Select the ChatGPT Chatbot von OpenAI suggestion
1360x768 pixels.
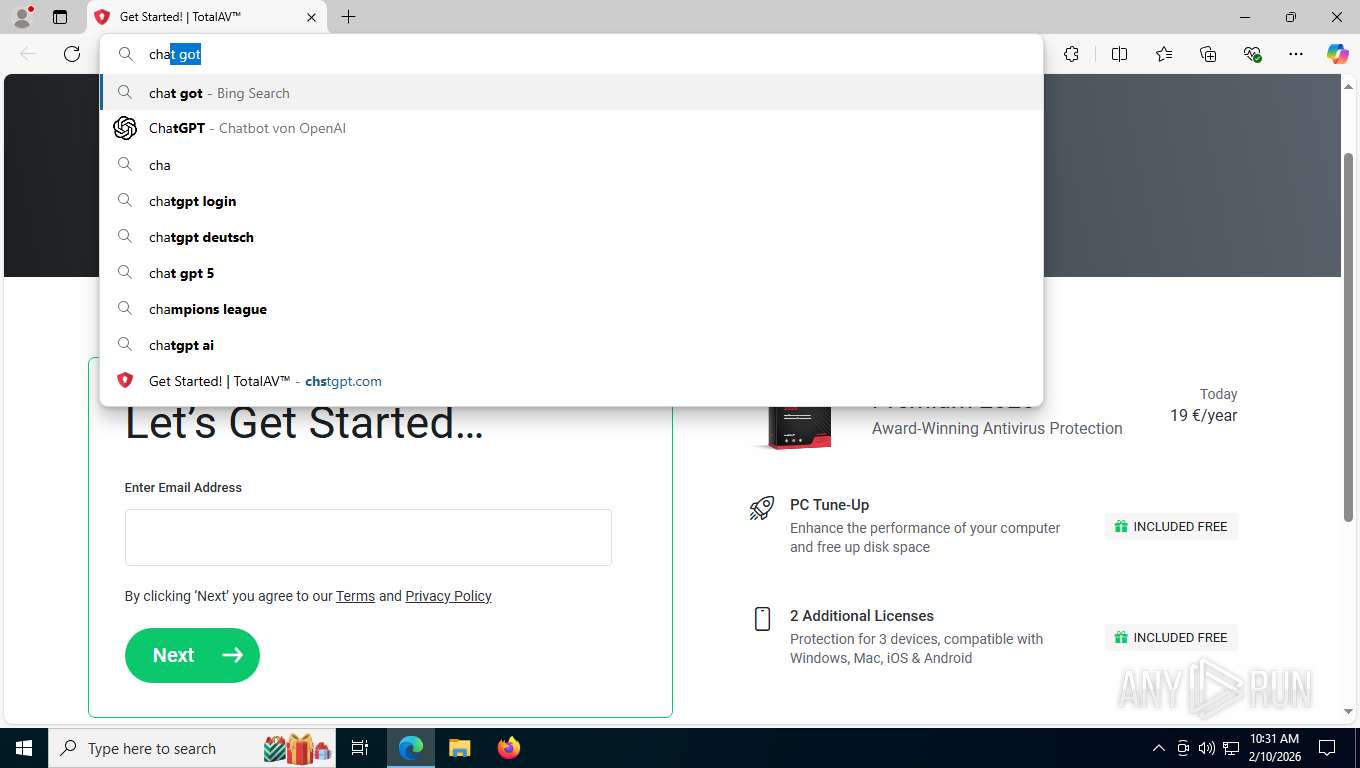(x=572, y=128)
